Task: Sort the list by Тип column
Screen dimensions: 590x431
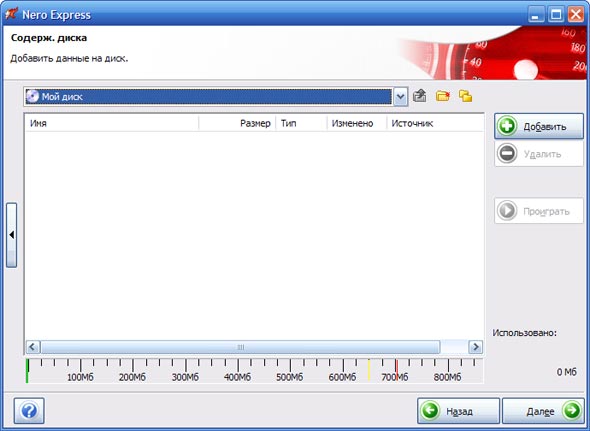Action: [x=301, y=123]
